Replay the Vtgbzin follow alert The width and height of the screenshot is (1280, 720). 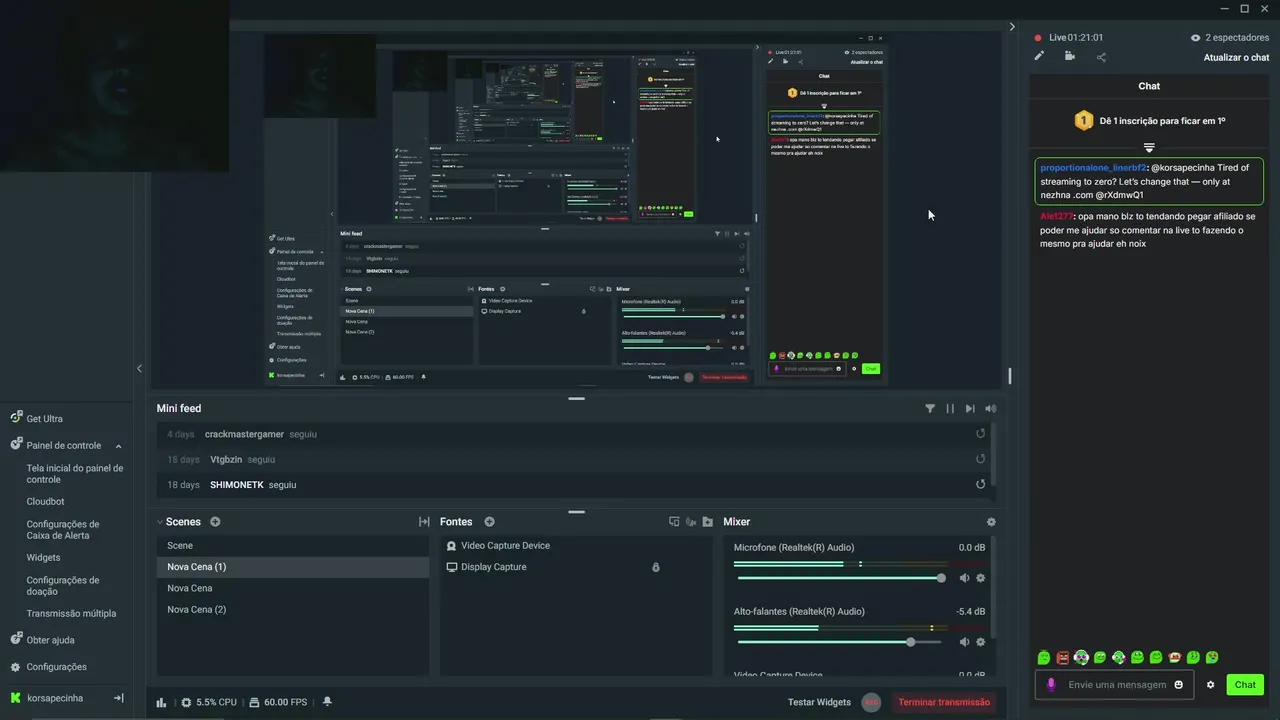pos(980,459)
